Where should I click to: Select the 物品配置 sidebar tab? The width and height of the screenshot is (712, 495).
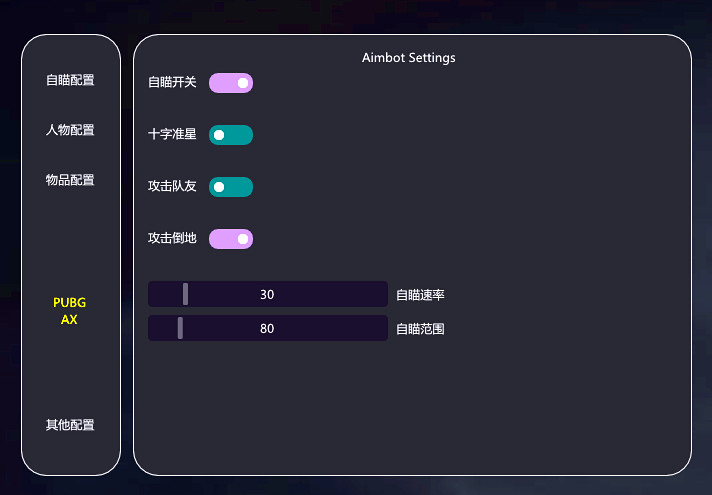[x=70, y=180]
